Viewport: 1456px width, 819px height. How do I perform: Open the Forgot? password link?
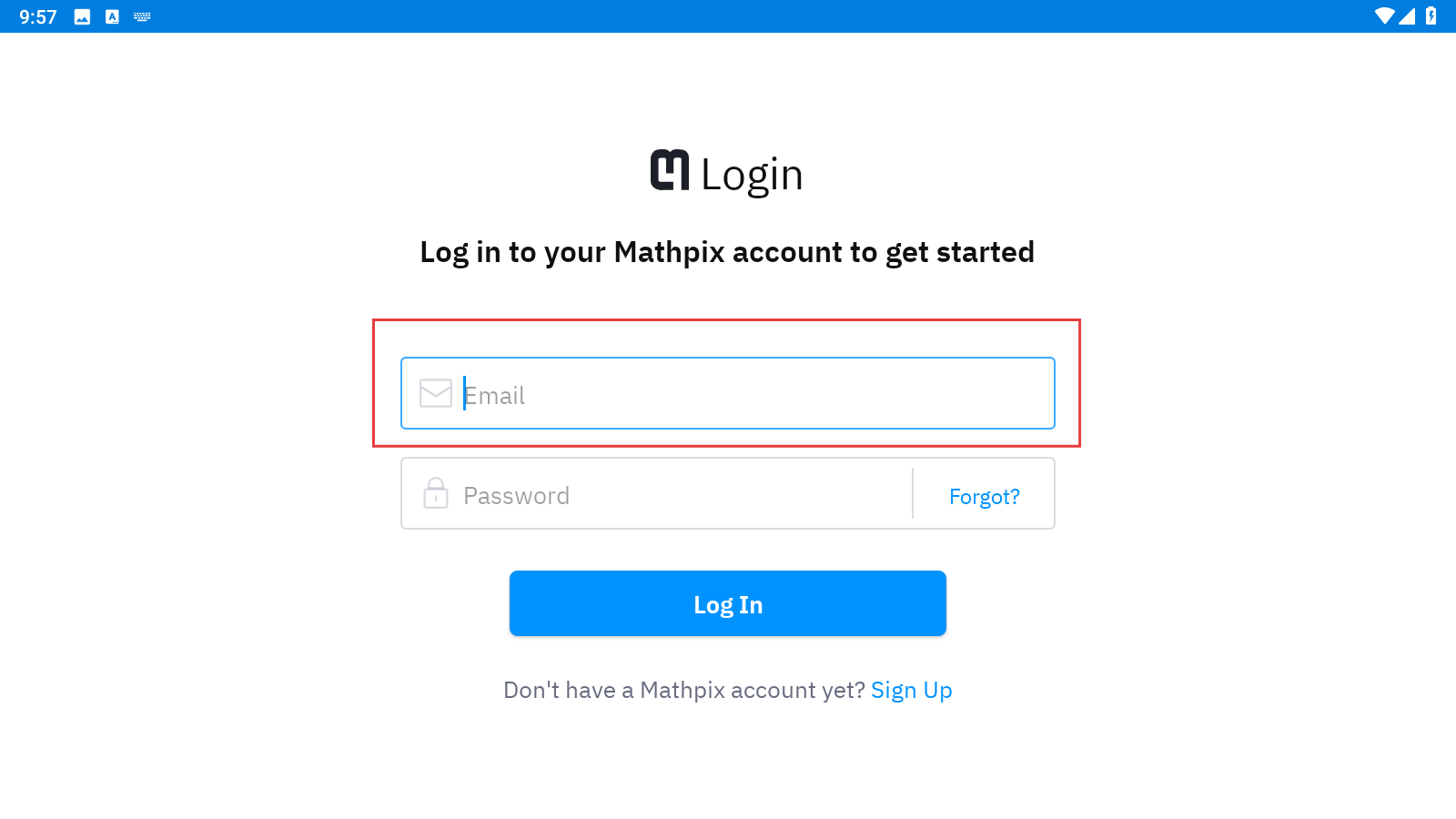[x=985, y=497]
